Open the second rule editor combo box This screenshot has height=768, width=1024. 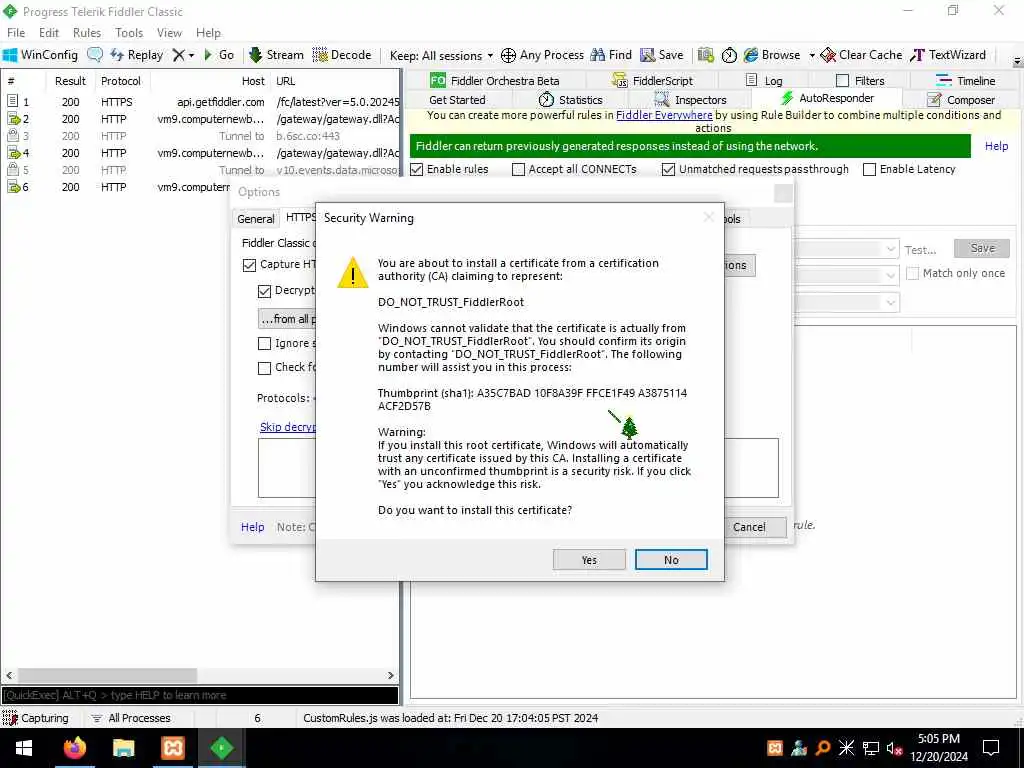846,276
